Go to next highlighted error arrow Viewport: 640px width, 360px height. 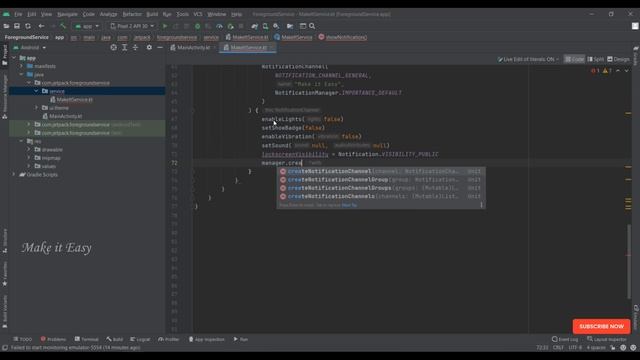point(627,71)
